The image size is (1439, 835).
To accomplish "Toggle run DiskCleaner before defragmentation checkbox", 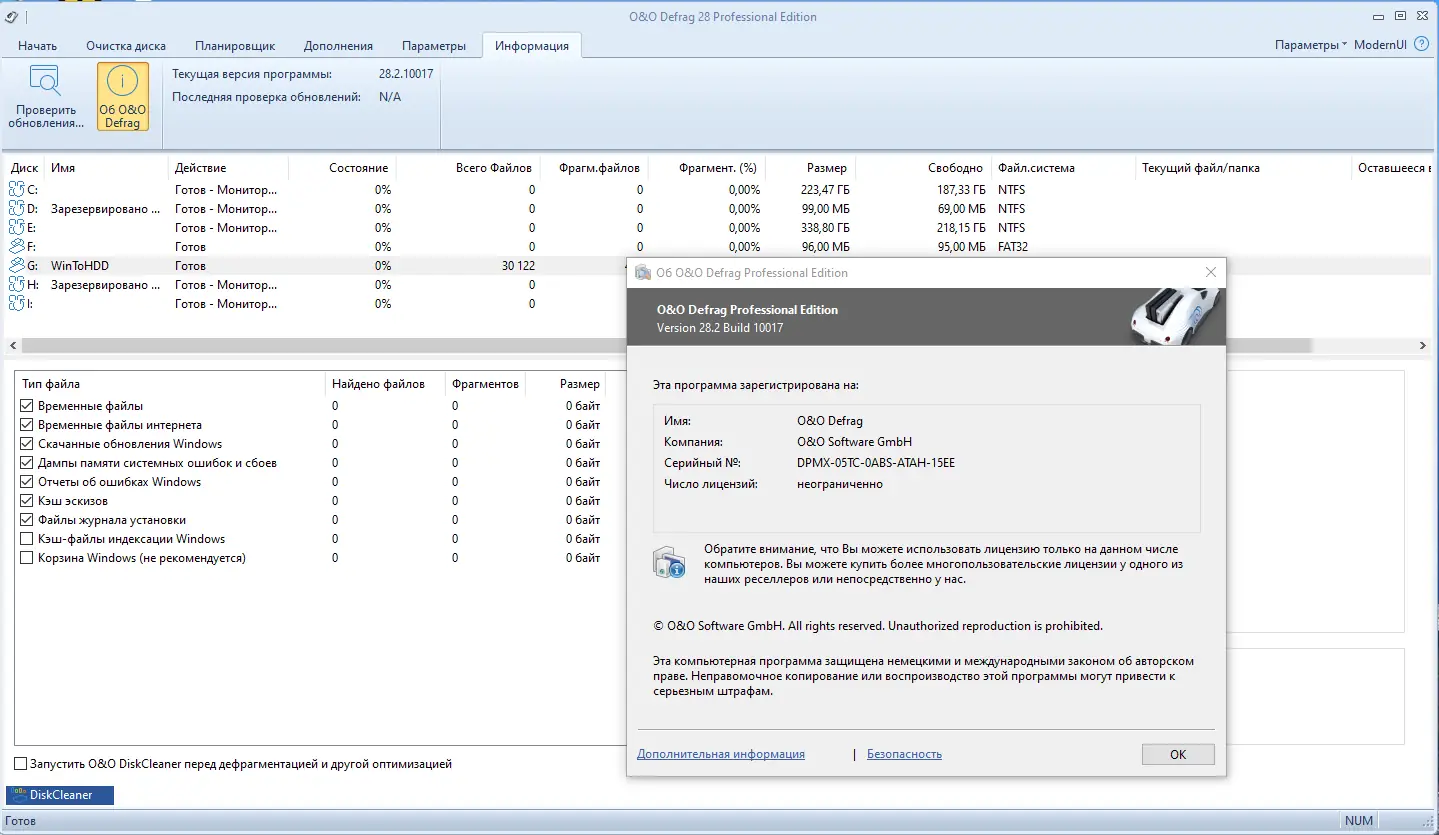I will [21, 764].
